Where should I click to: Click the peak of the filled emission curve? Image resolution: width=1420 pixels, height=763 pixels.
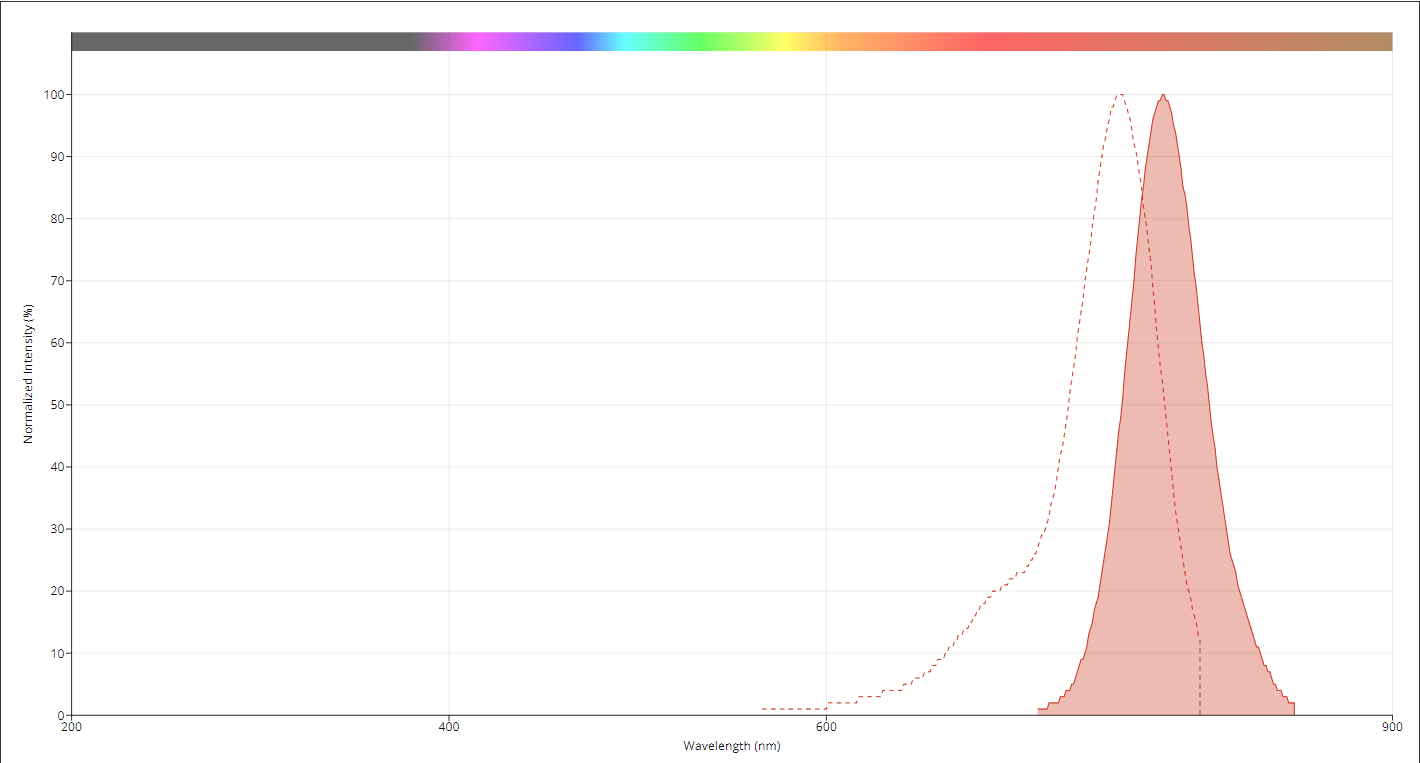click(1162, 96)
